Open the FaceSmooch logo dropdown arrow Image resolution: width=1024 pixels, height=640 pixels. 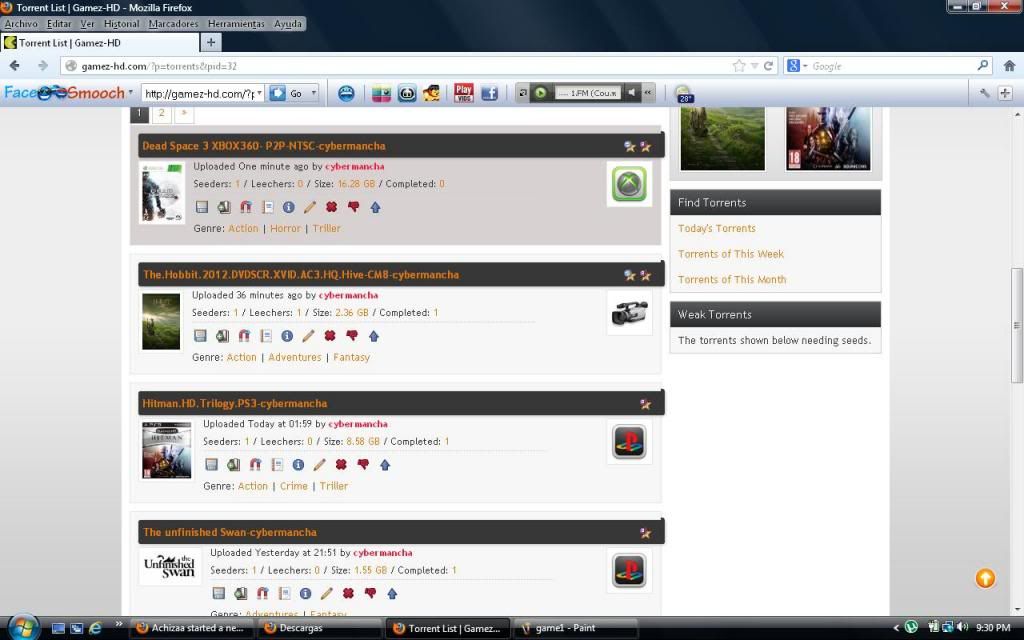[131, 92]
